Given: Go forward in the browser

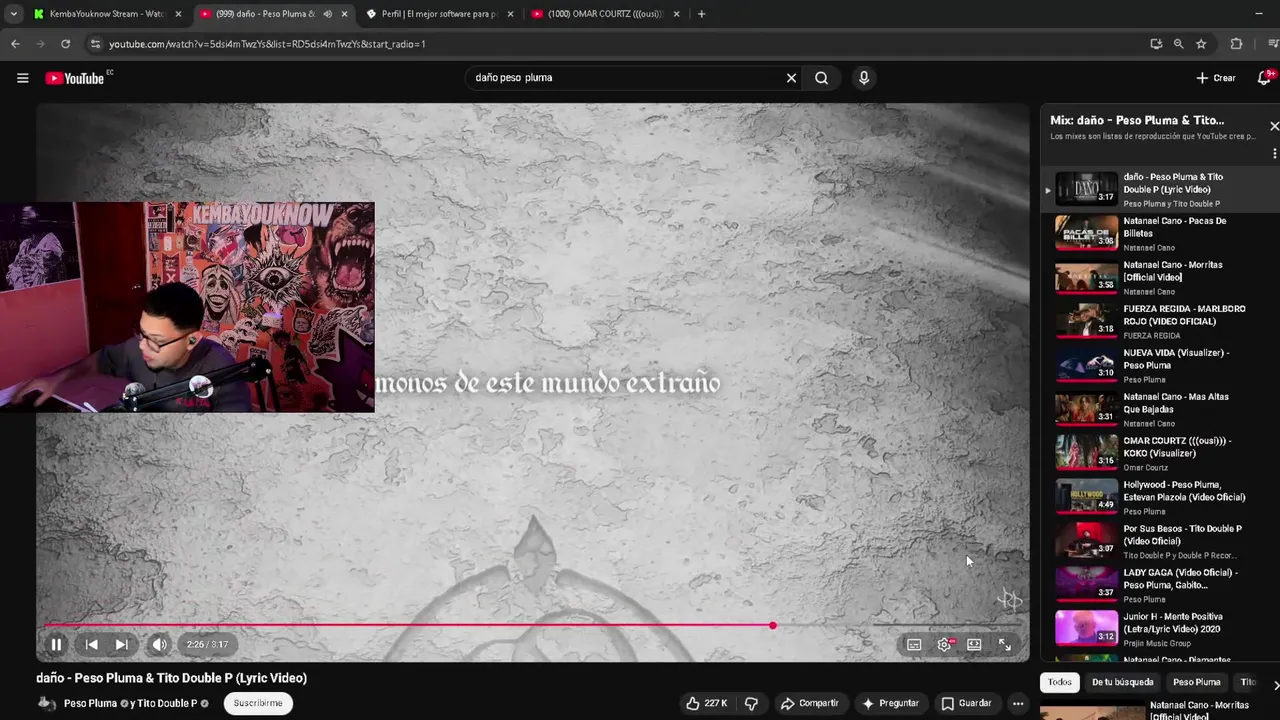Looking at the screenshot, I should (x=40, y=44).
